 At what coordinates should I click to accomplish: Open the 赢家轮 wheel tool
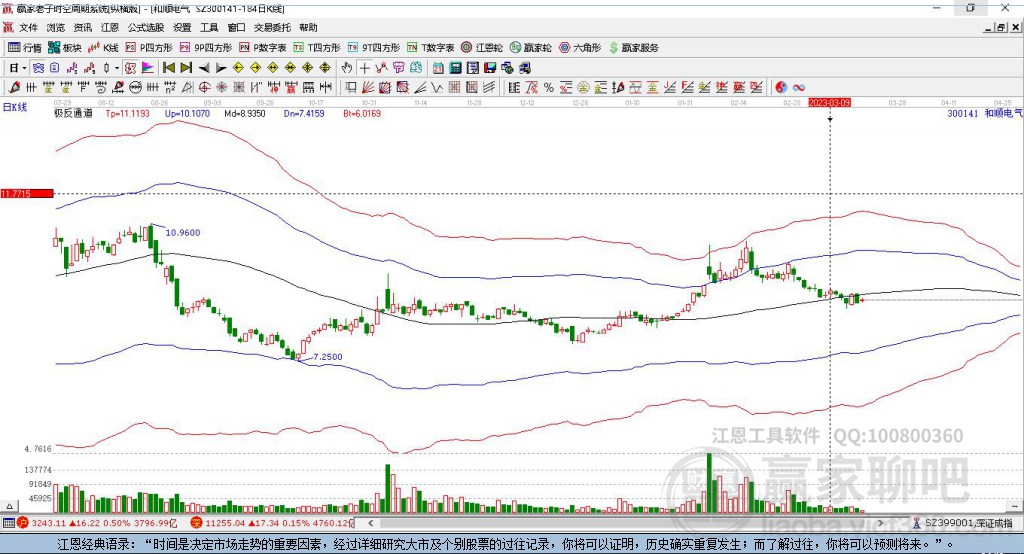click(x=531, y=48)
